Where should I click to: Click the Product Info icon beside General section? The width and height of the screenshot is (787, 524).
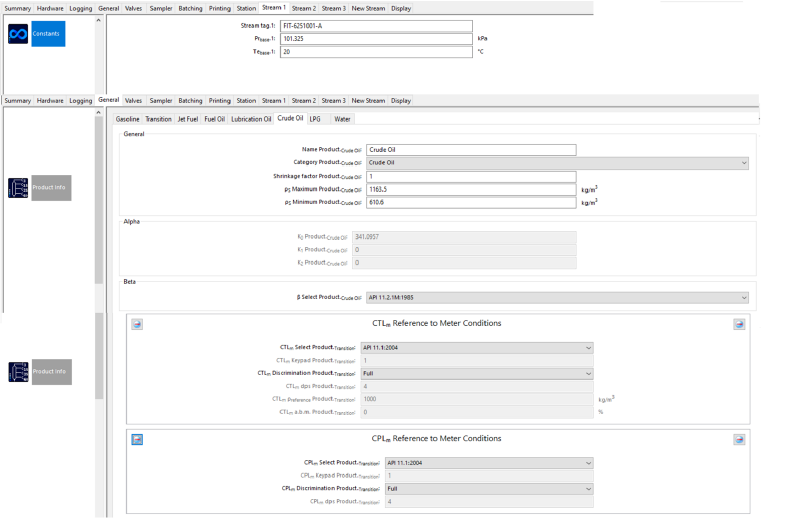tap(18, 188)
